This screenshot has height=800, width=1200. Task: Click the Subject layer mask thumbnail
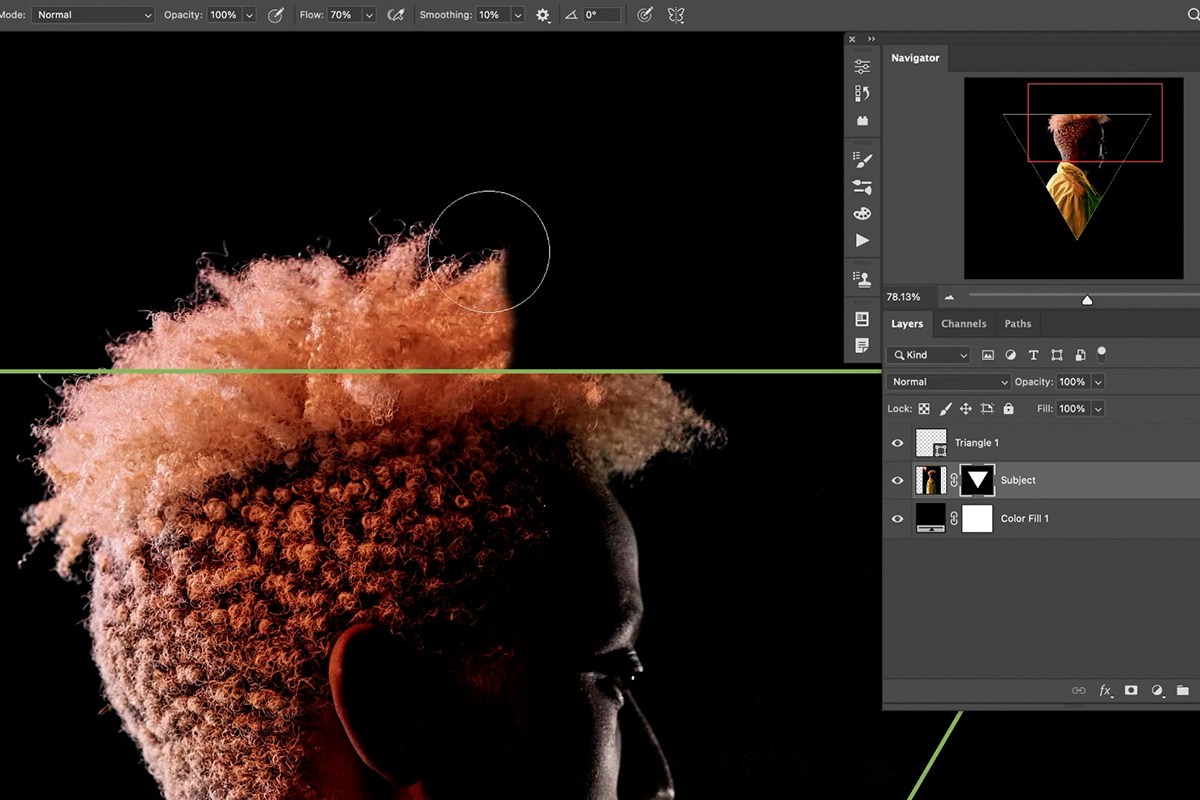pyautogui.click(x=978, y=481)
